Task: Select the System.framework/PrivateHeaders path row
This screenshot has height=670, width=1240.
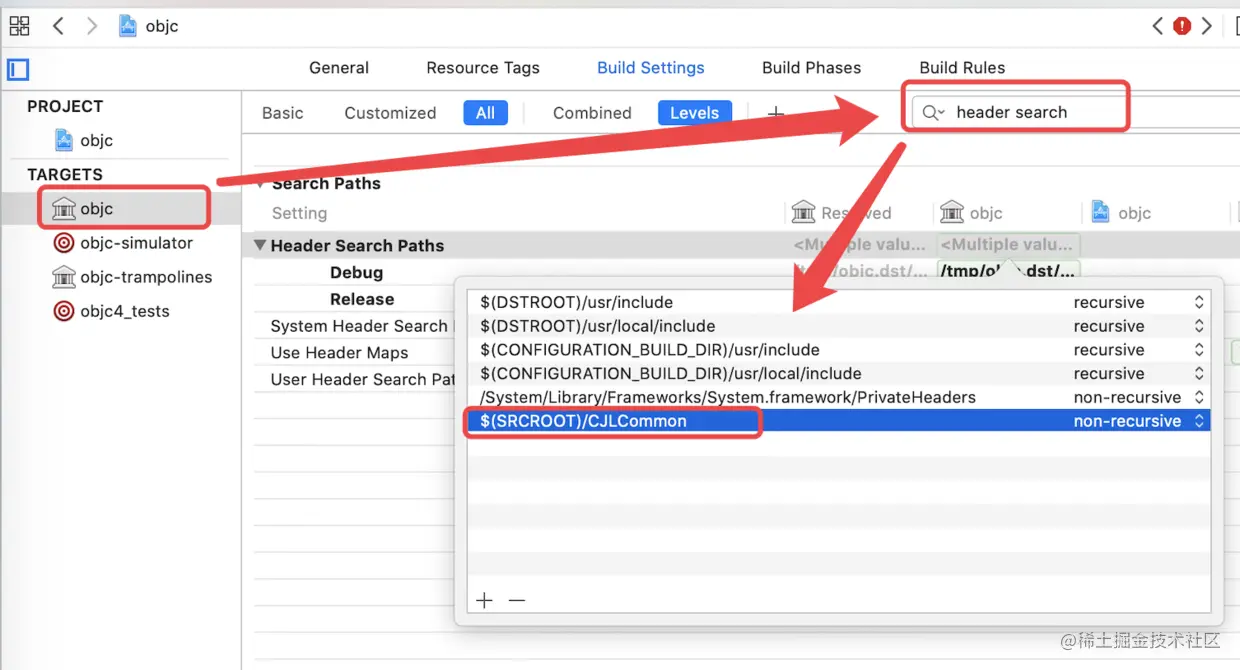Action: point(839,397)
